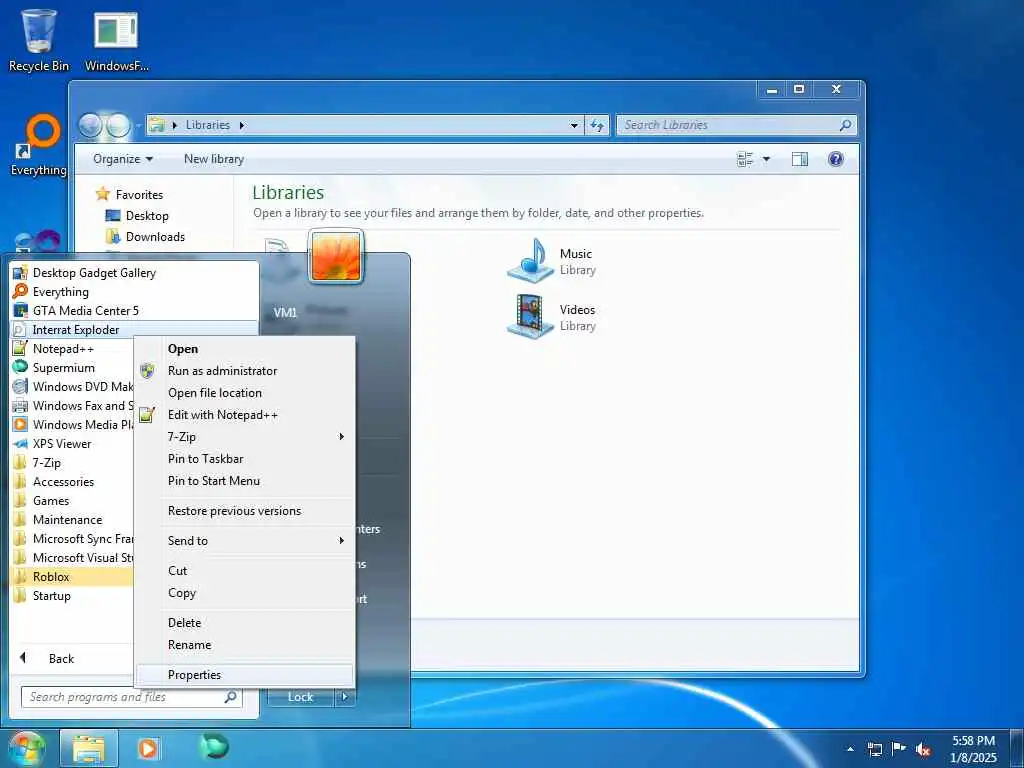This screenshot has width=1024, height=768.
Task: Click the change view icon in Explorer
Action: 745,159
